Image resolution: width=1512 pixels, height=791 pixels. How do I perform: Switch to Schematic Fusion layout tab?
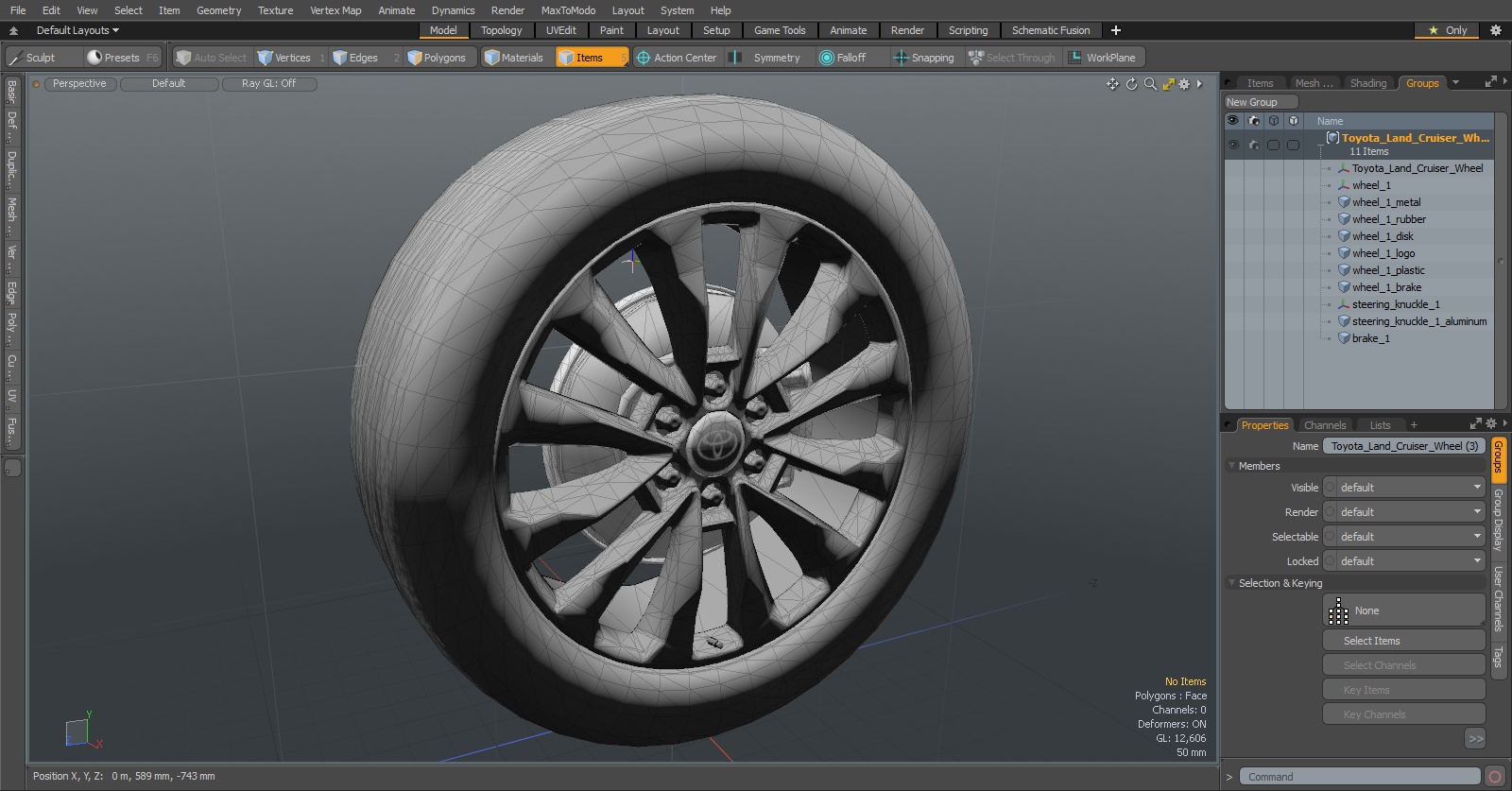pyautogui.click(x=1051, y=30)
